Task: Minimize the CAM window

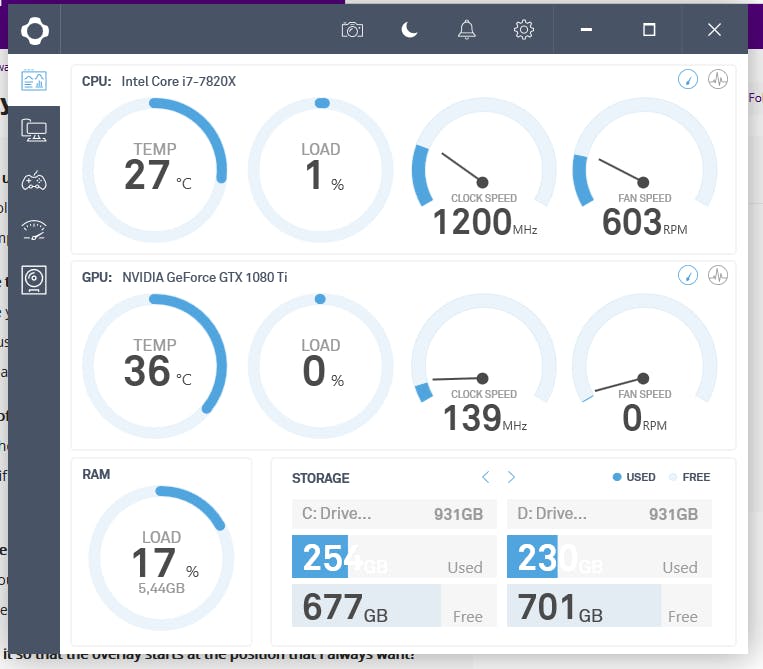Action: pyautogui.click(x=586, y=30)
